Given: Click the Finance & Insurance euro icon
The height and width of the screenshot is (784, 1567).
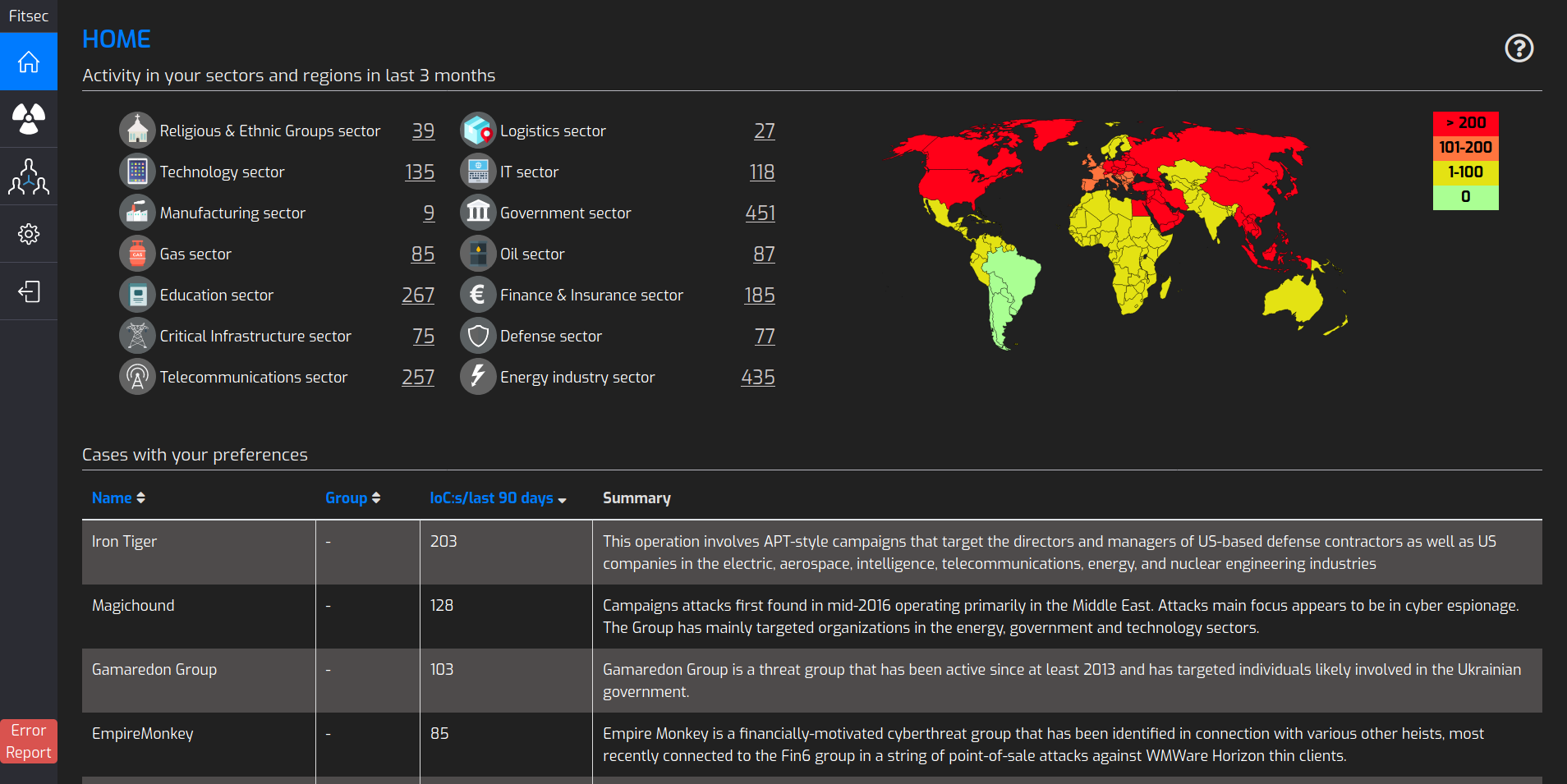Looking at the screenshot, I should 478,295.
